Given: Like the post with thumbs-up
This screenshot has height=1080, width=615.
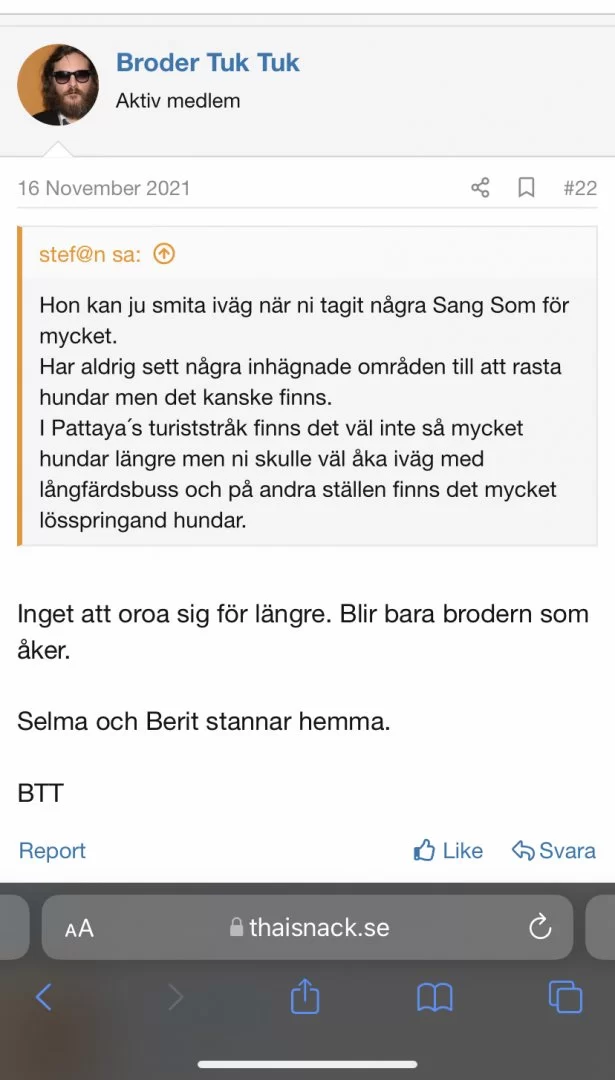Looking at the screenshot, I should point(448,851).
